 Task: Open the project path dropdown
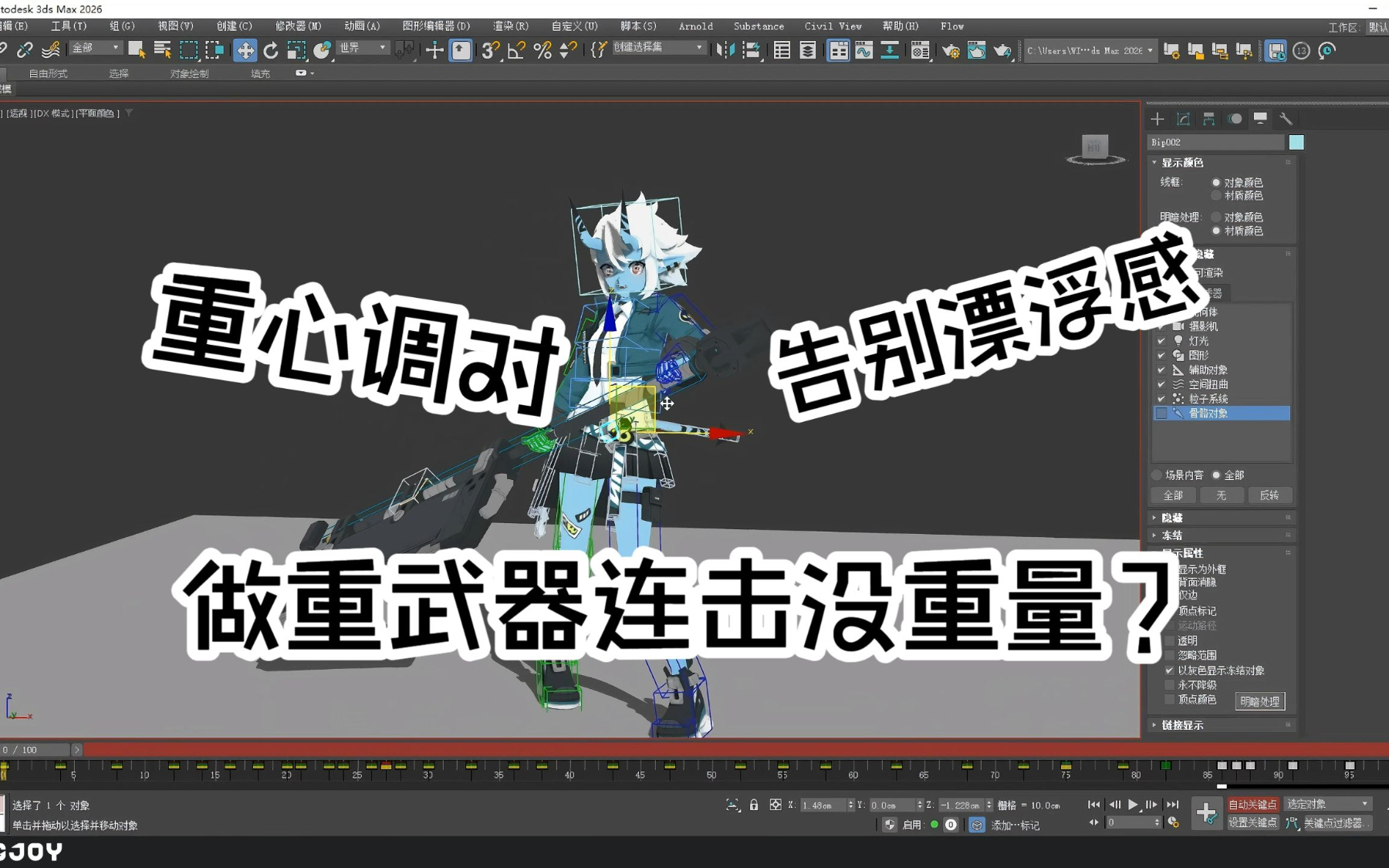pyautogui.click(x=1090, y=51)
